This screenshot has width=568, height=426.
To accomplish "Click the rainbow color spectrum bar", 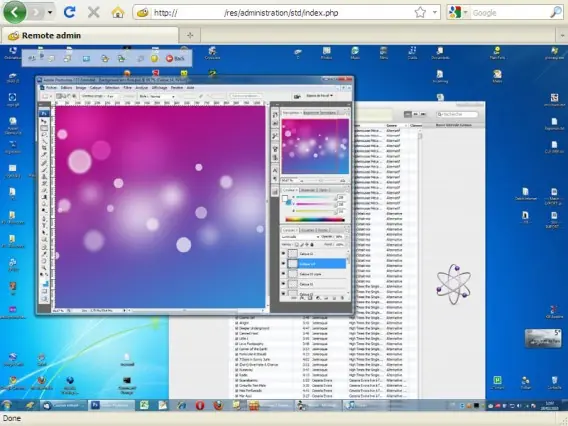I will click(314, 220).
